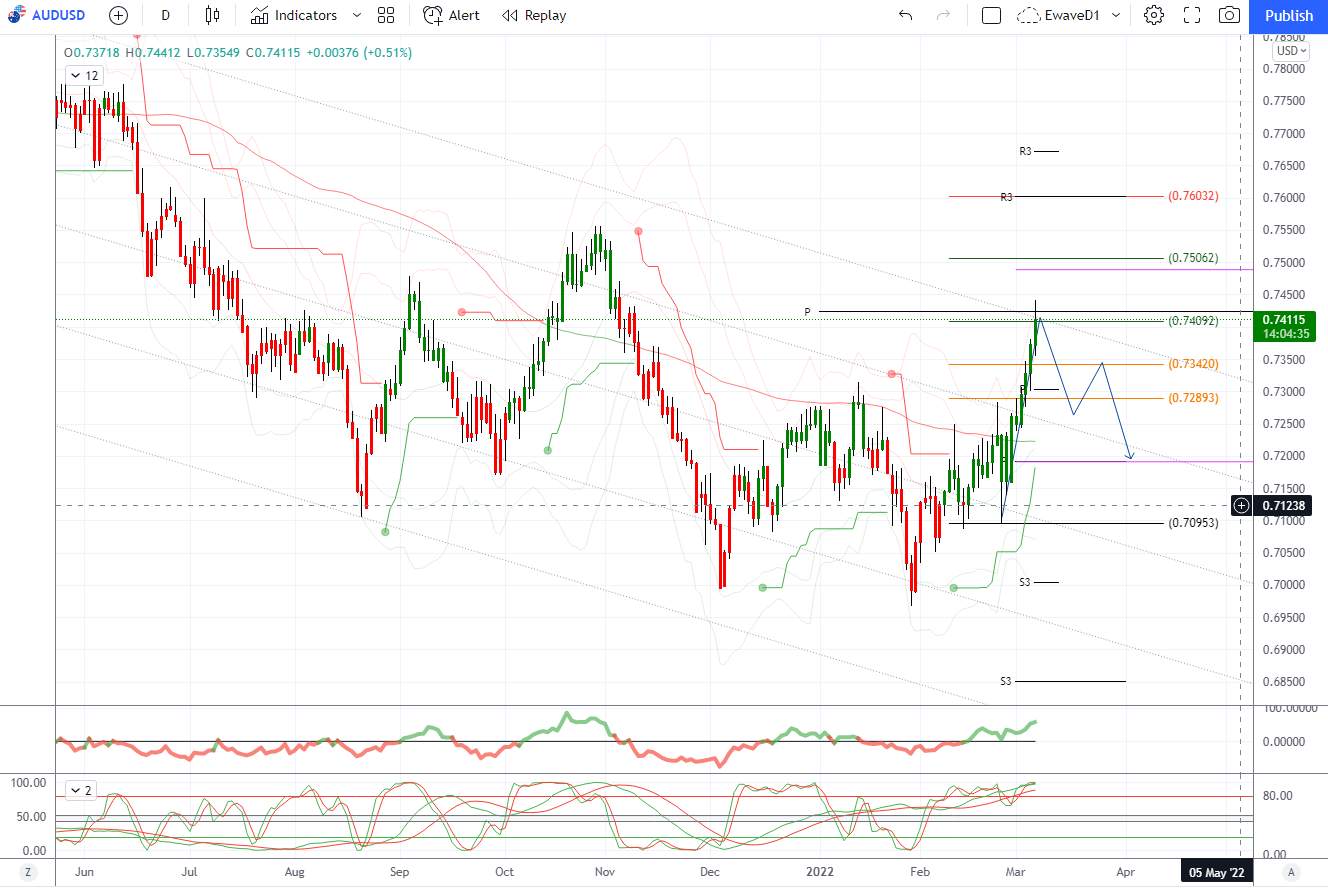Click the green (0.75062) level label
Viewport: 1328px width, 889px height.
click(x=1192, y=258)
